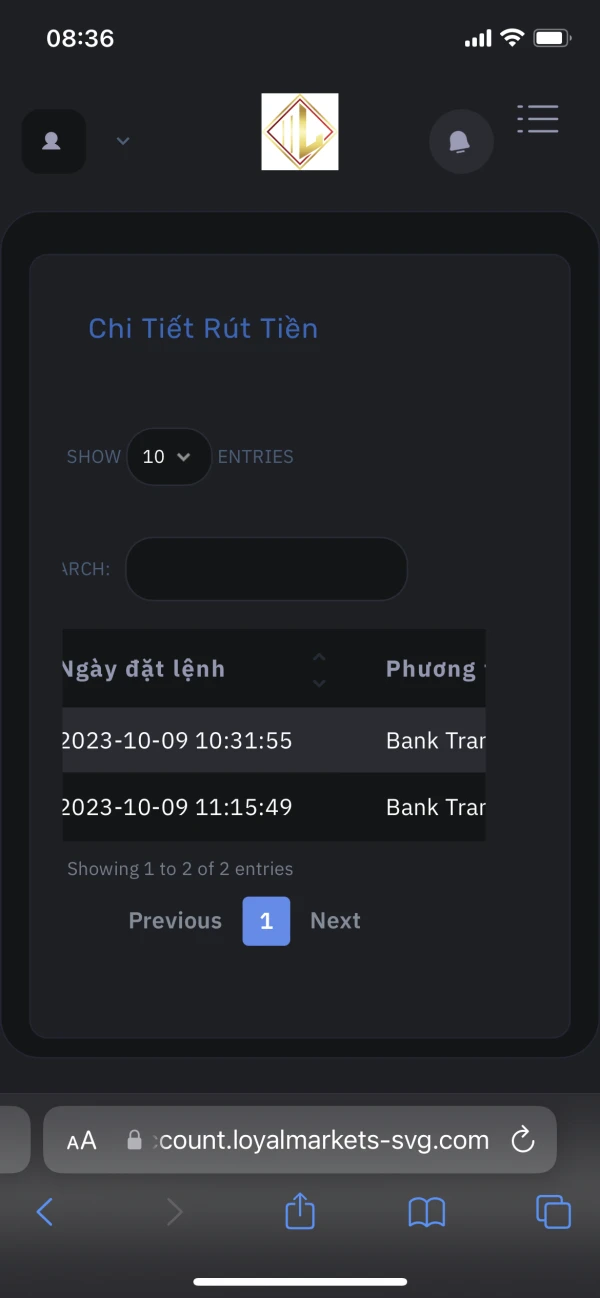Tap the user profile avatar icon
Screen dimensions: 600x1298
click(52, 141)
